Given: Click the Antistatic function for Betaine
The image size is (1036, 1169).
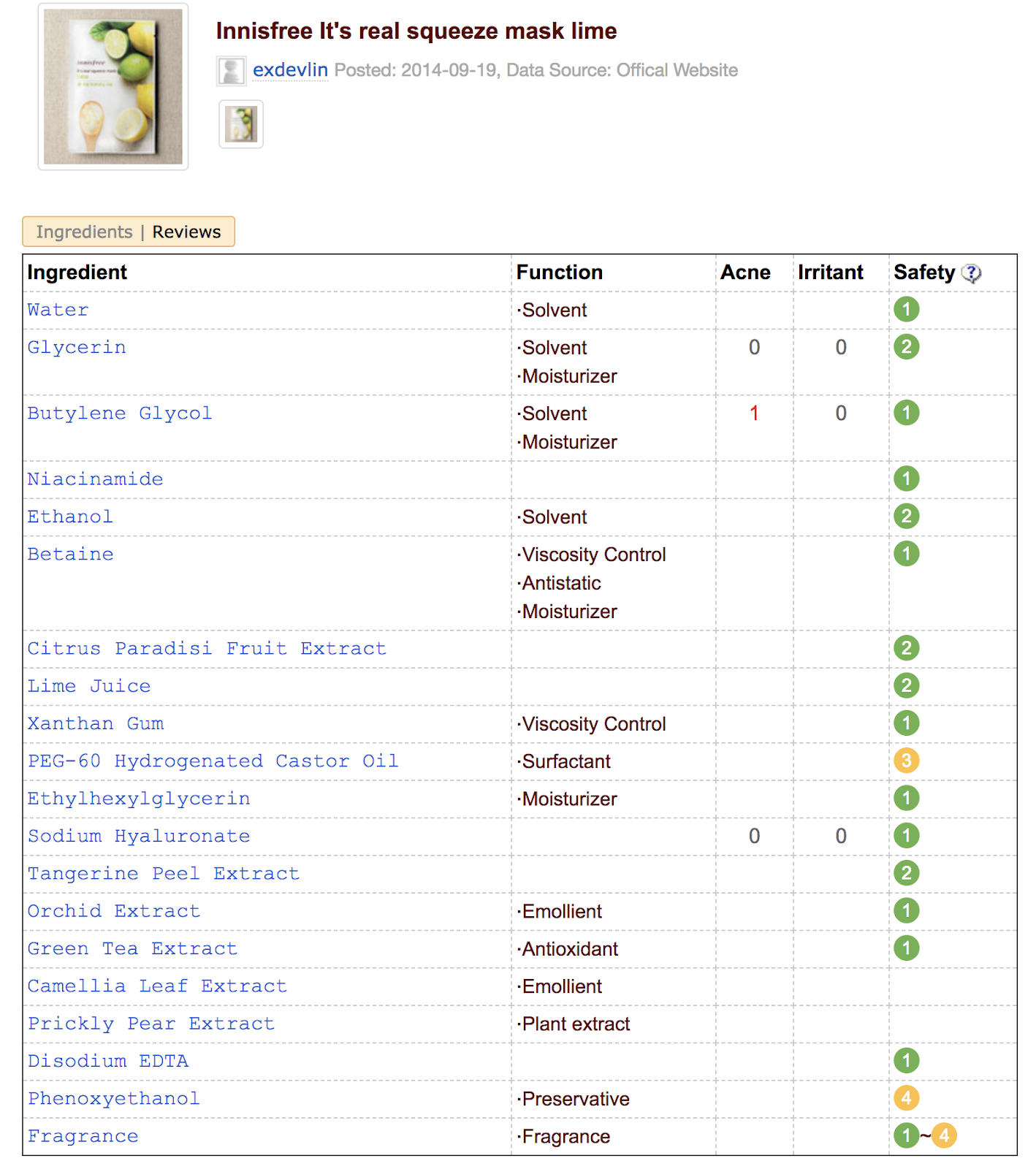Looking at the screenshot, I should click(560, 583).
